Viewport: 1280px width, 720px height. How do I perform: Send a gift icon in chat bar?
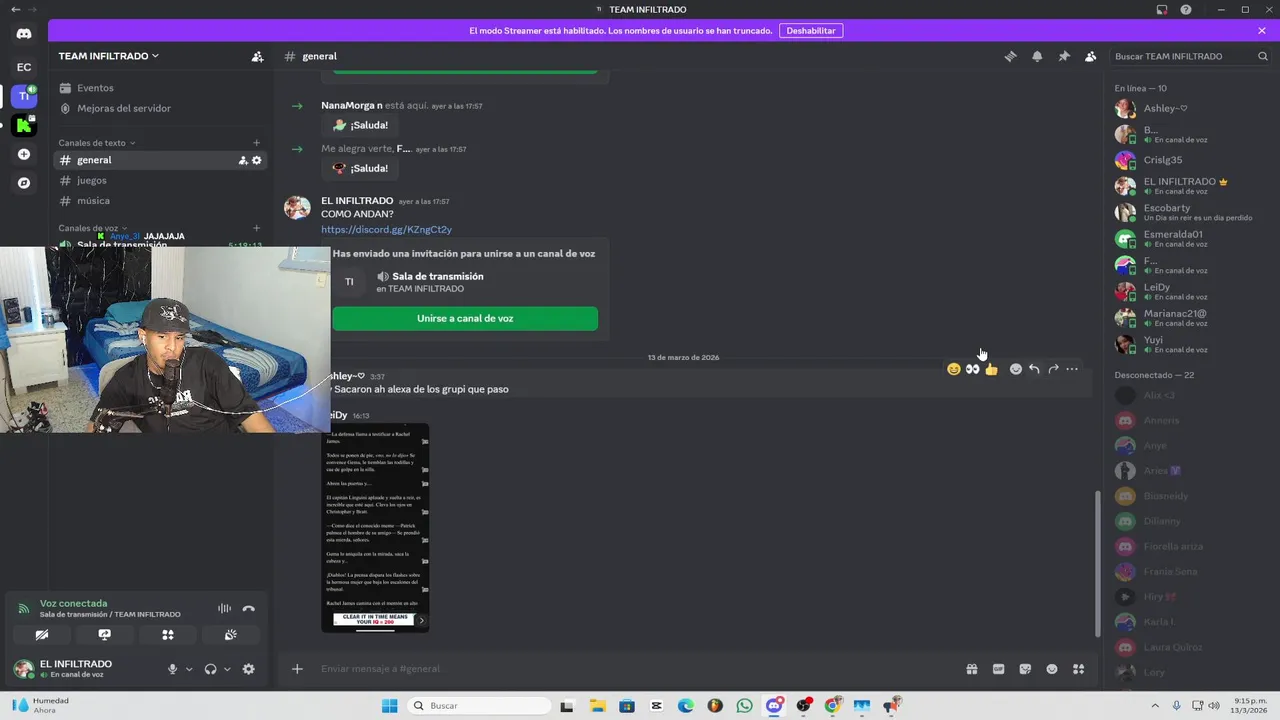pyautogui.click(x=971, y=669)
